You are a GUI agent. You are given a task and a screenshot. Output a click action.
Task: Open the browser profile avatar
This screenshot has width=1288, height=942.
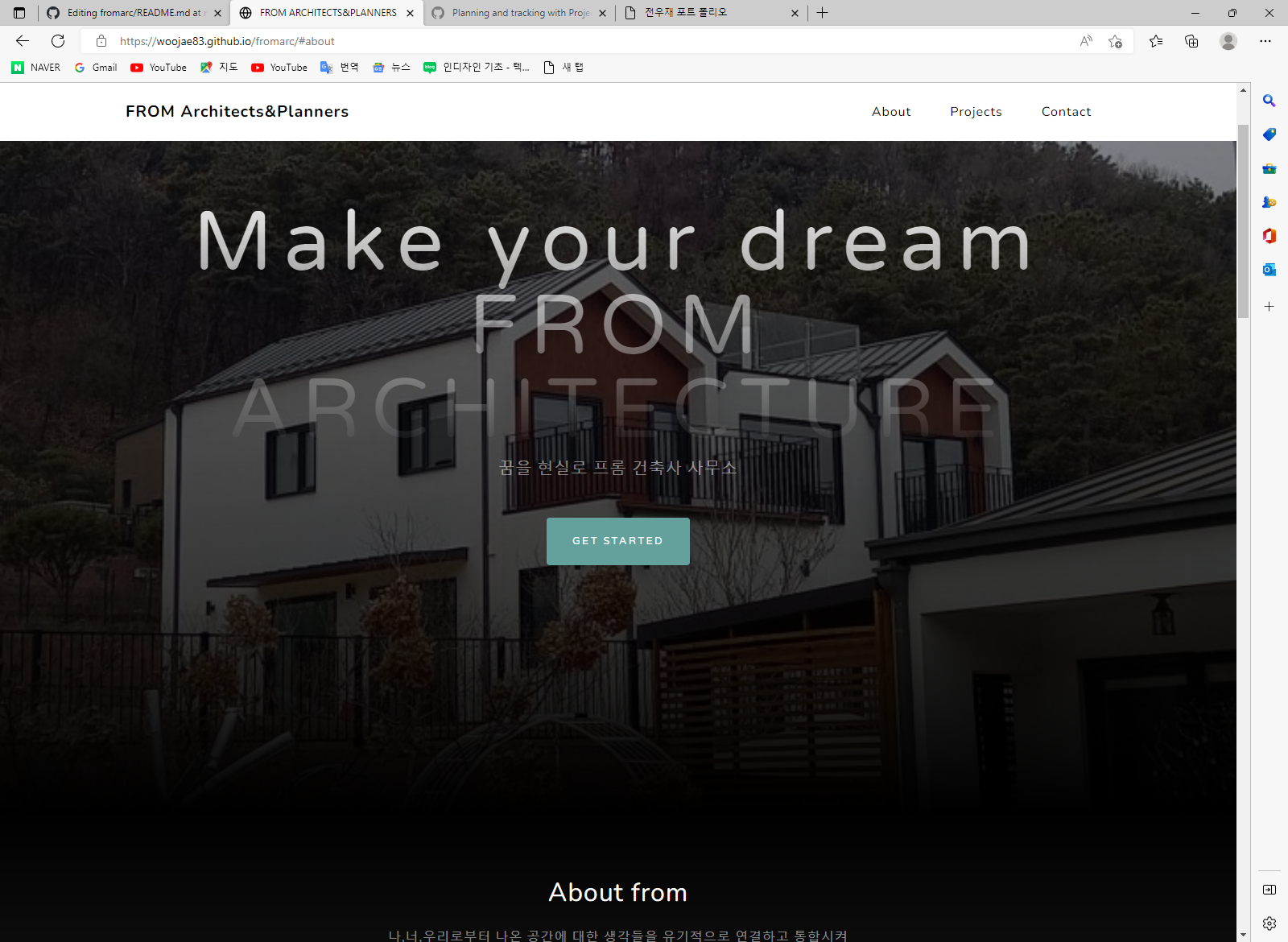(1228, 41)
